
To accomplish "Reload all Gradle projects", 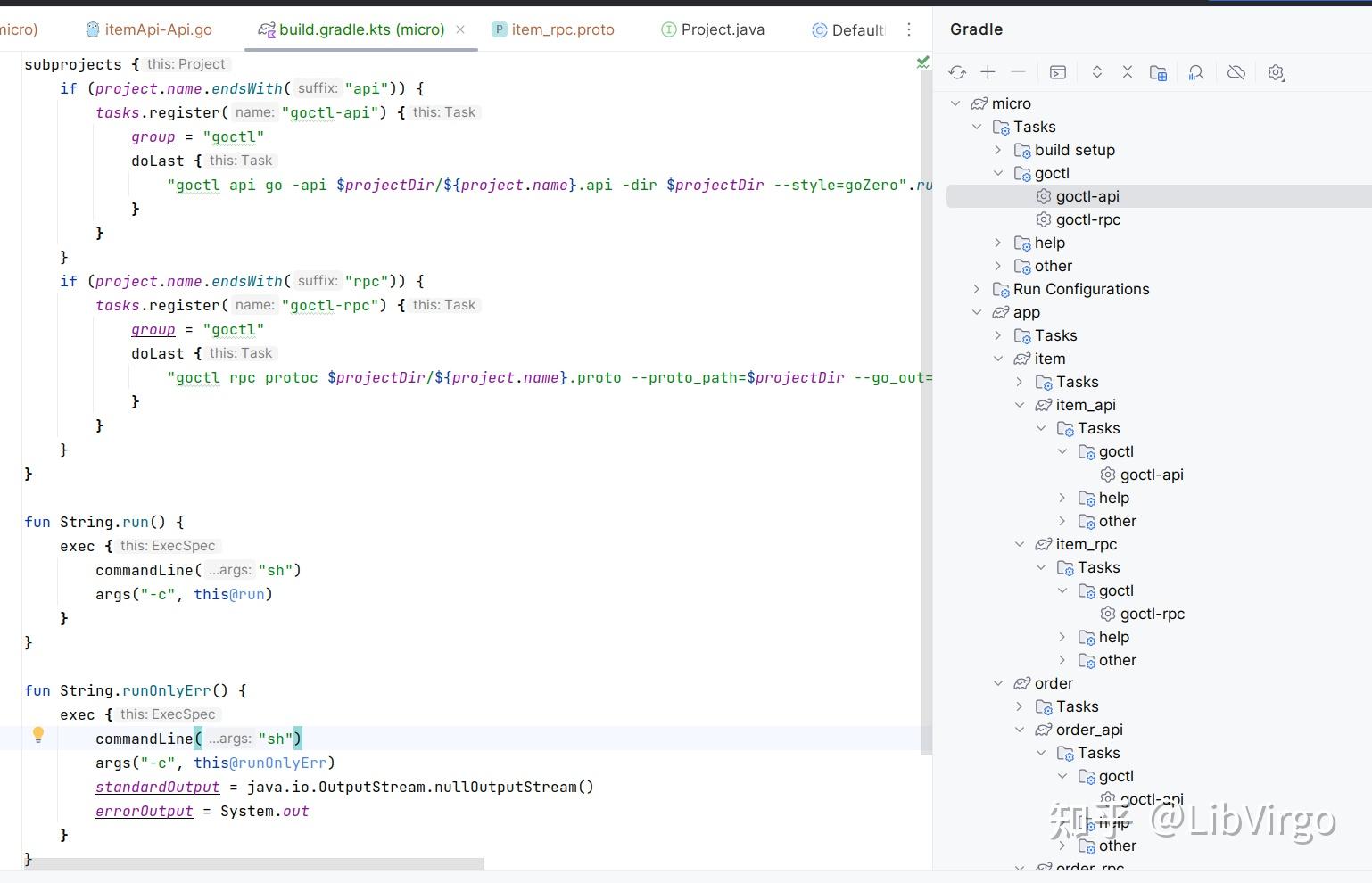I will [x=957, y=72].
